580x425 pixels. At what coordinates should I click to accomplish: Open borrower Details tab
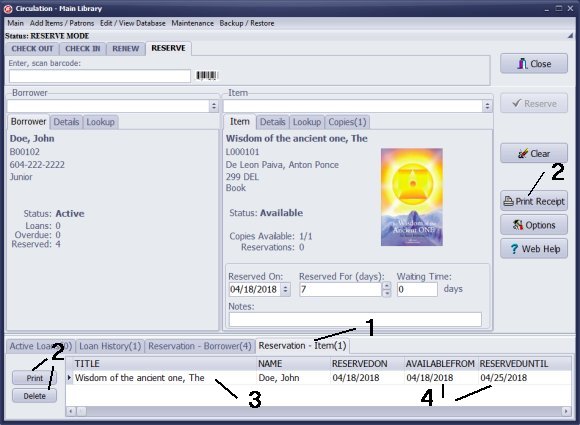(66, 122)
